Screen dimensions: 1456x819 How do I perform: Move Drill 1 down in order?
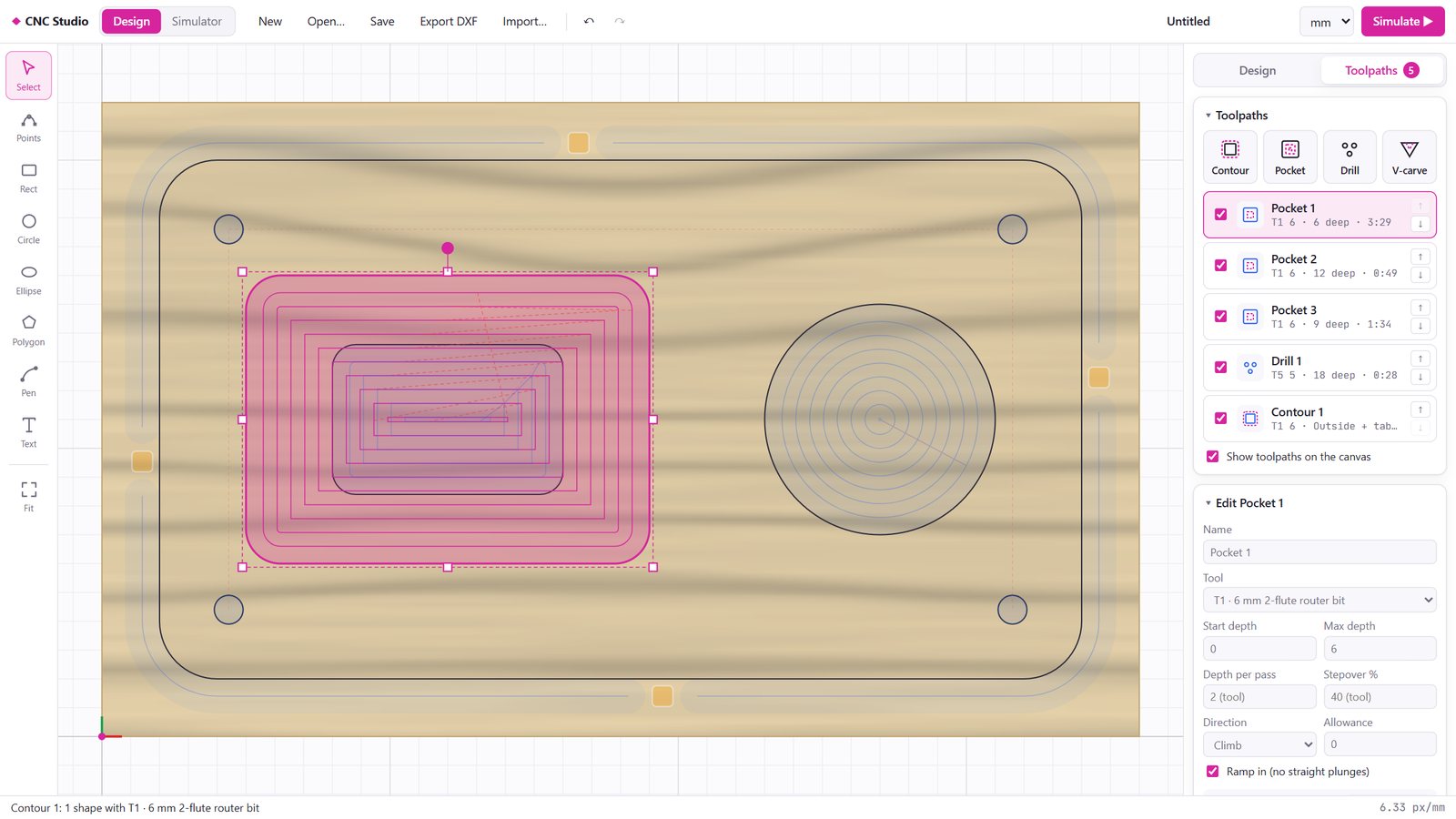pyautogui.click(x=1420, y=377)
